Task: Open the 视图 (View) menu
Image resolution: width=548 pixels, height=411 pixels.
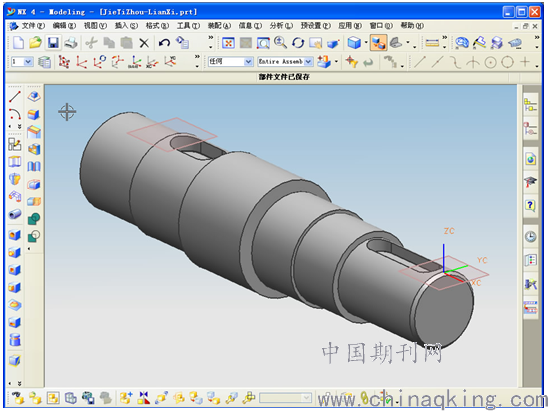Action: pyautogui.click(x=95, y=26)
